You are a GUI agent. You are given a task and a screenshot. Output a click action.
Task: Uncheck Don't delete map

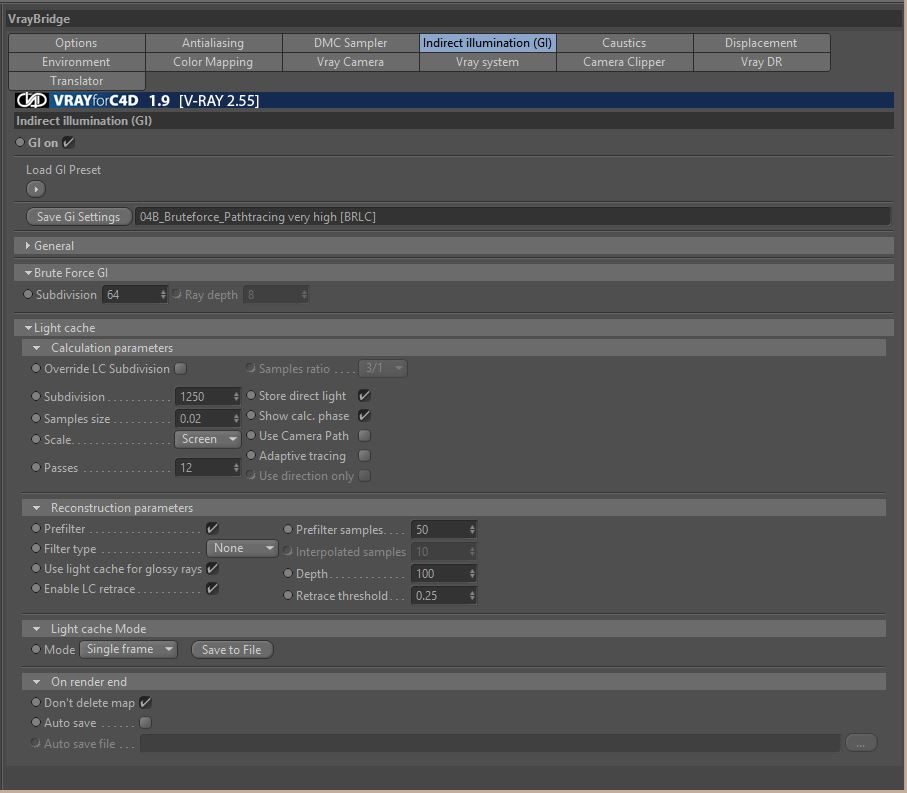click(145, 702)
